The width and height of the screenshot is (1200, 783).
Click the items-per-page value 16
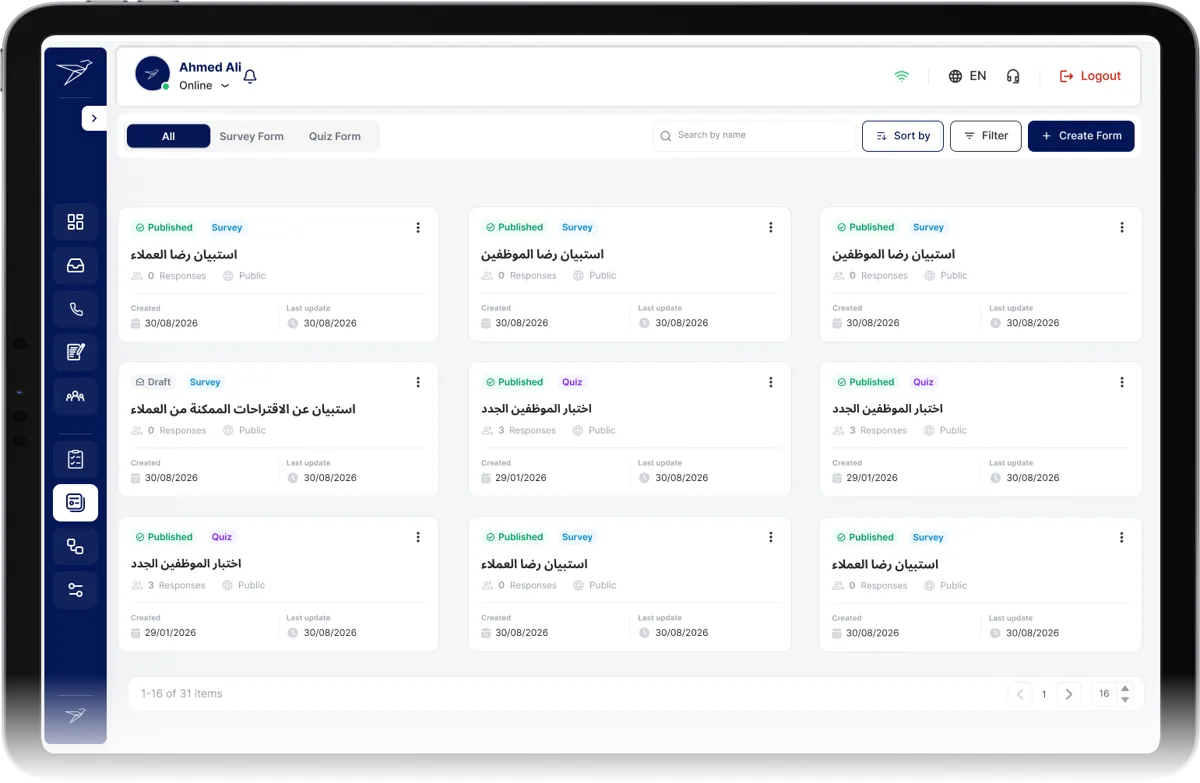click(x=1104, y=694)
